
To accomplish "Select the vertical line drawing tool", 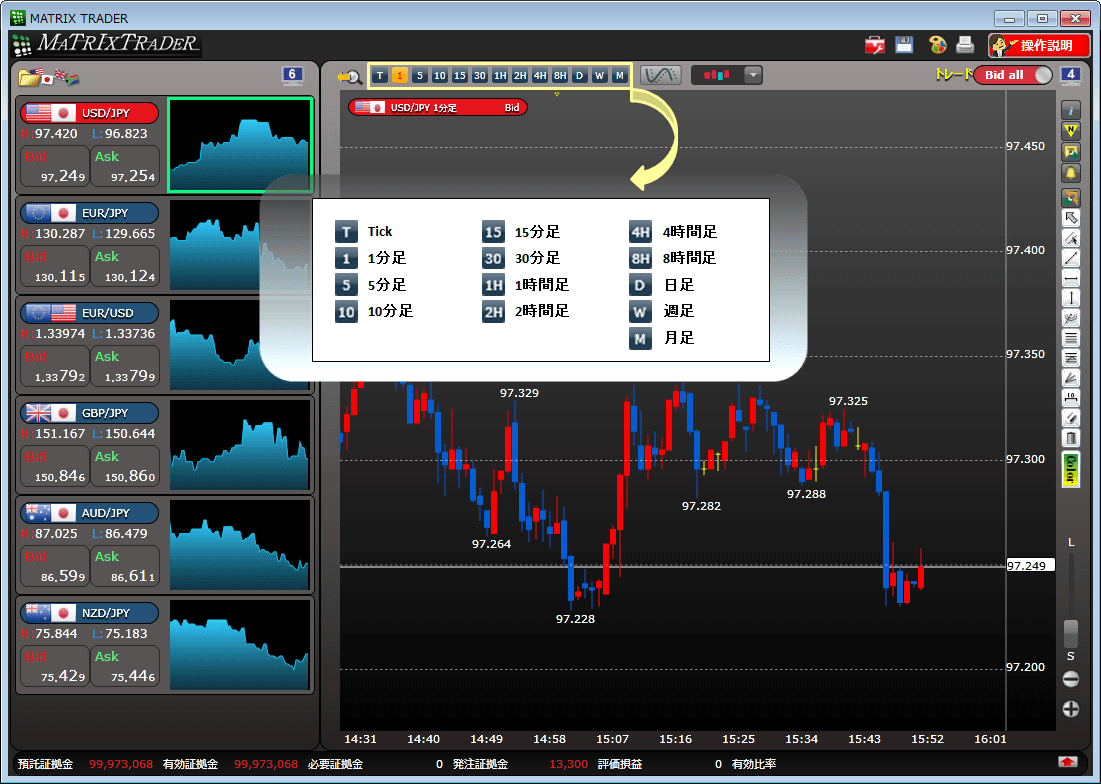I will (1071, 298).
